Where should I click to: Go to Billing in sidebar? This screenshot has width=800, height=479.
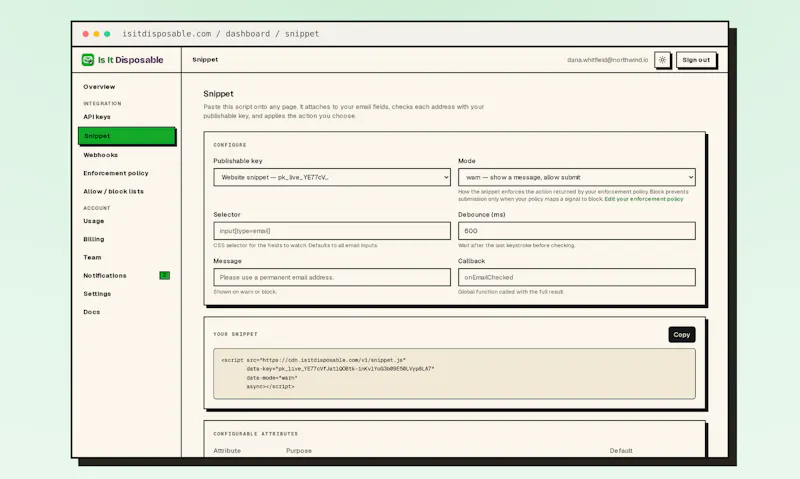[94, 239]
